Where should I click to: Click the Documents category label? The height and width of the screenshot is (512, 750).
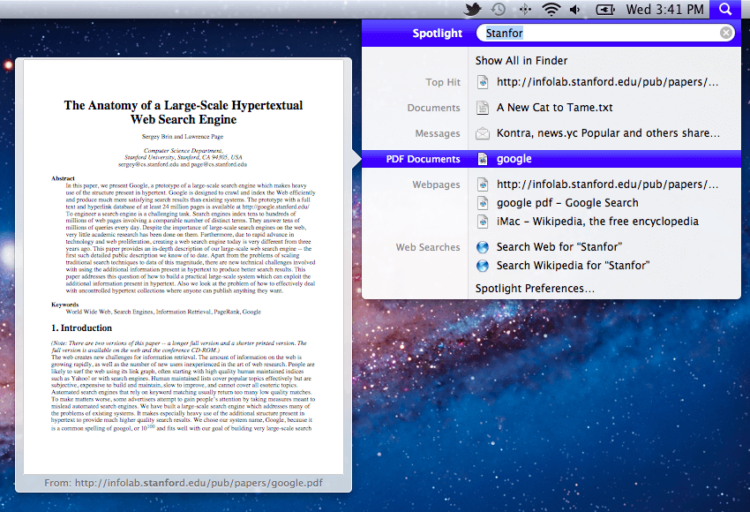click(x=433, y=108)
